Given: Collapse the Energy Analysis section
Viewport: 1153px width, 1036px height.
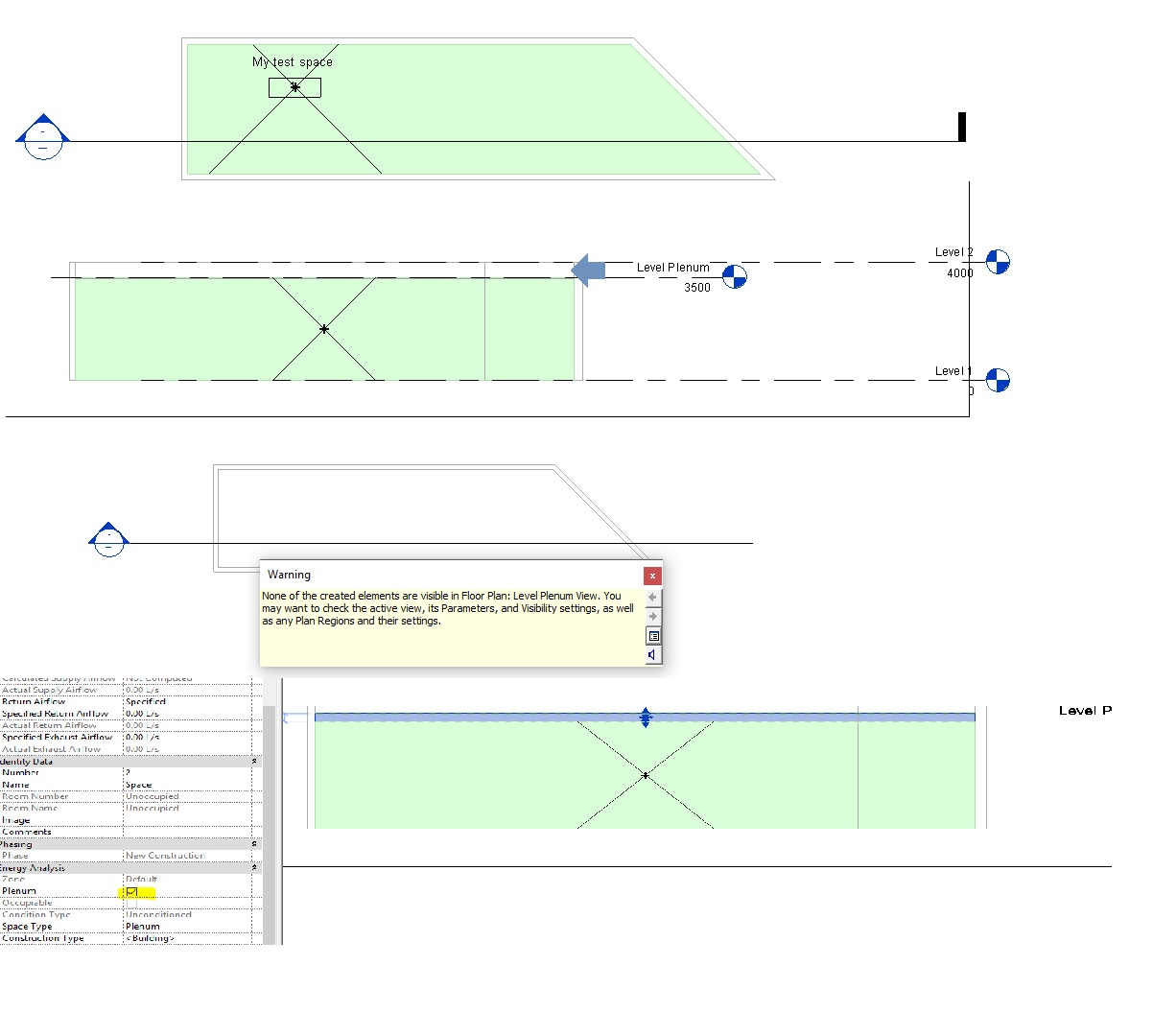Looking at the screenshot, I should click(x=253, y=867).
